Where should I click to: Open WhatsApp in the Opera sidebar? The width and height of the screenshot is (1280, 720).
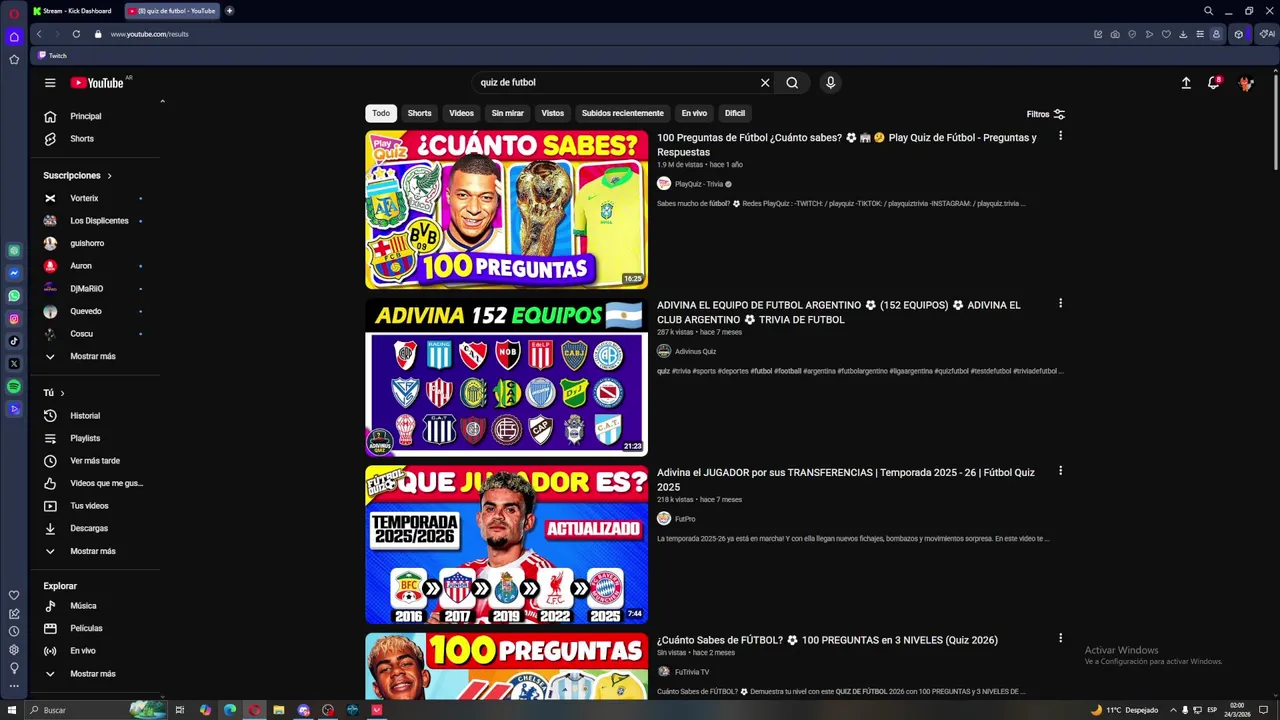(14, 296)
